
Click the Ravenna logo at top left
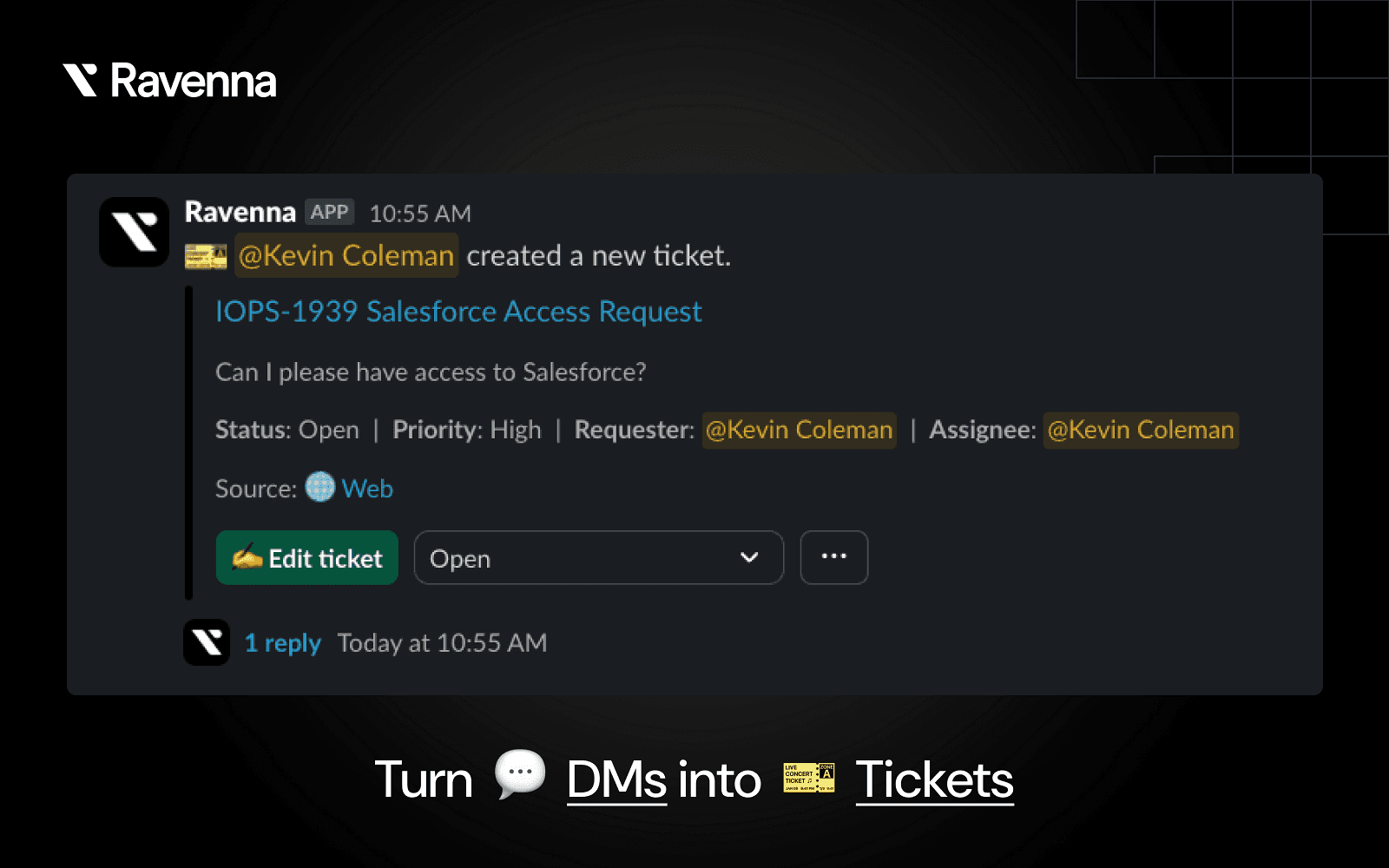click(169, 81)
